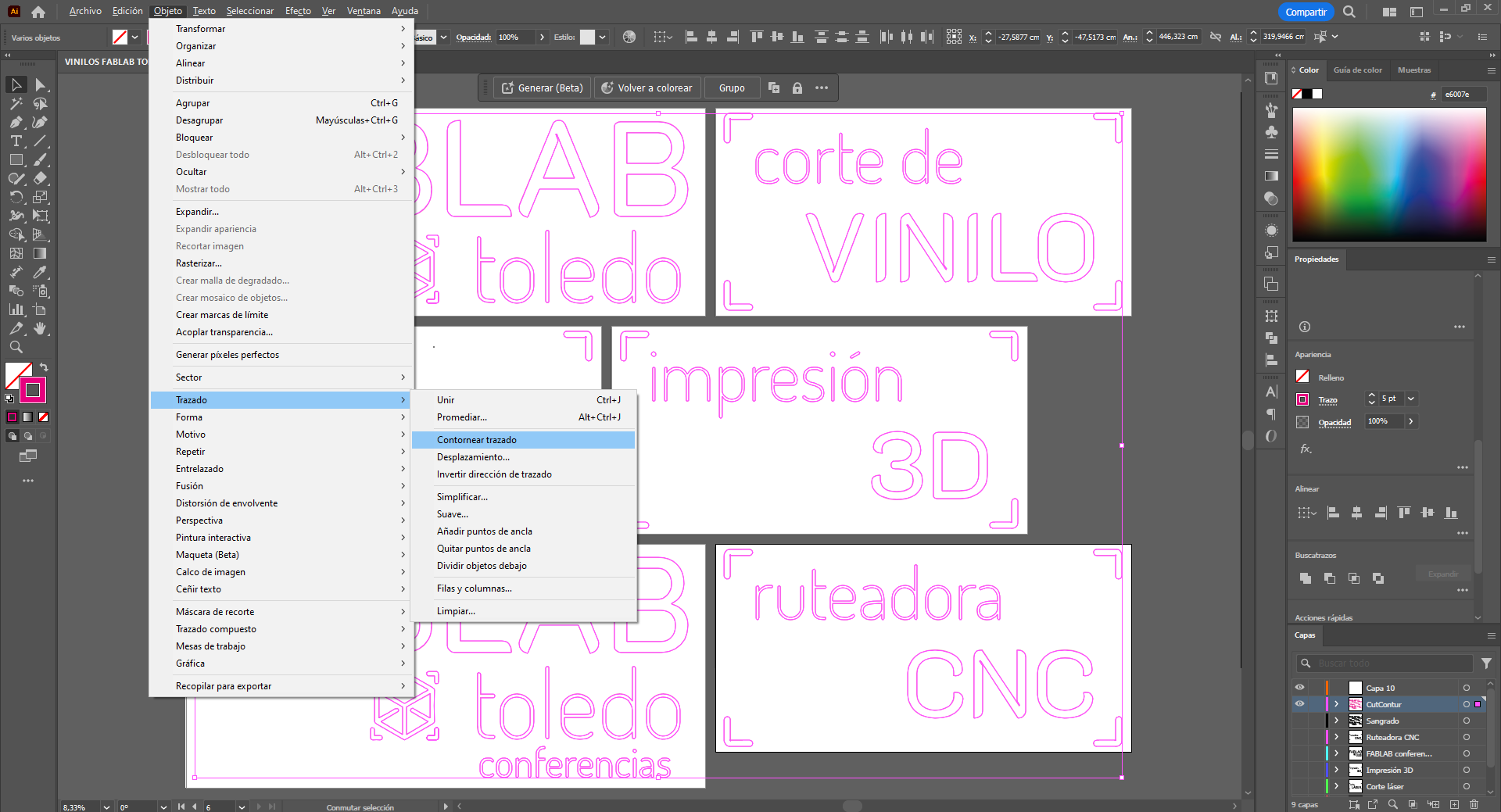Screen dimensions: 1501x812
Task: Open Recolor Artwork wheel icon in control bar
Action: (x=629, y=37)
